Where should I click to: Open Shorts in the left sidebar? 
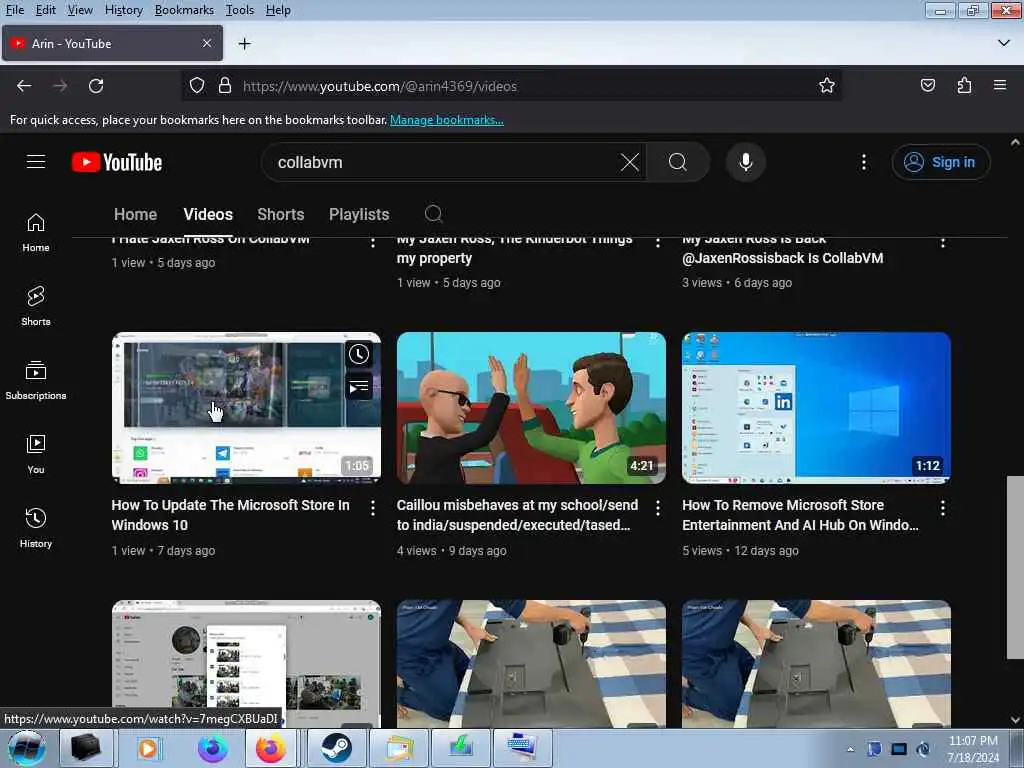[x=36, y=306]
